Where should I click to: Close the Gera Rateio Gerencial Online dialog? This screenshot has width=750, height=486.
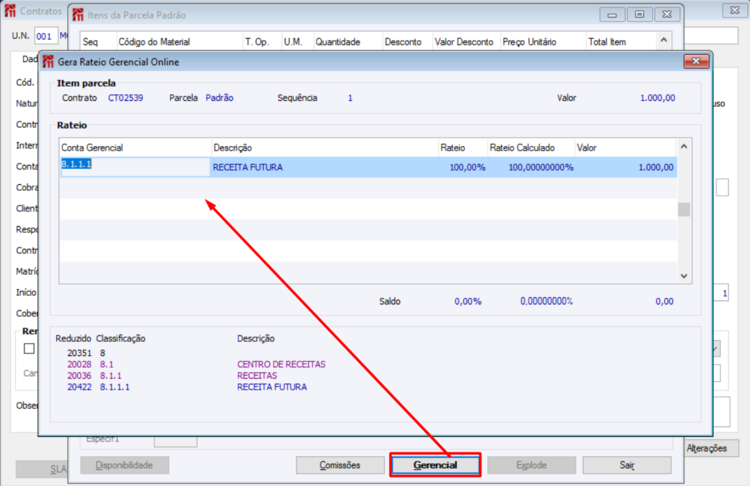click(696, 61)
